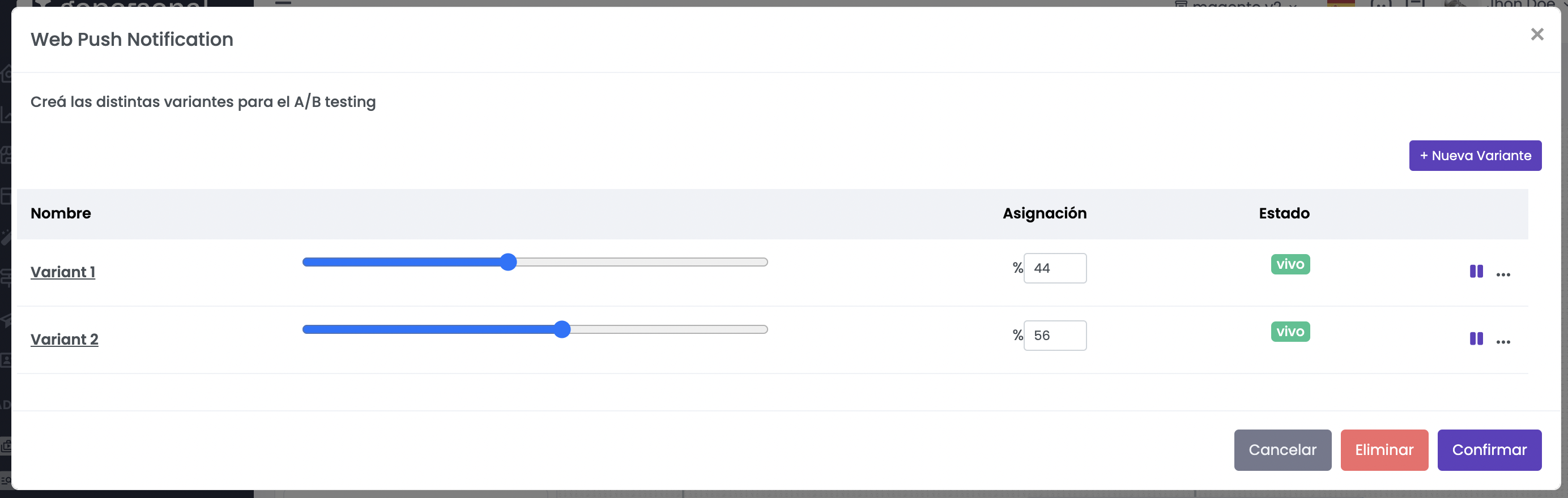Click the vivo status badge for Variant 1
Viewport: 1568px width, 498px height.
[x=1290, y=264]
